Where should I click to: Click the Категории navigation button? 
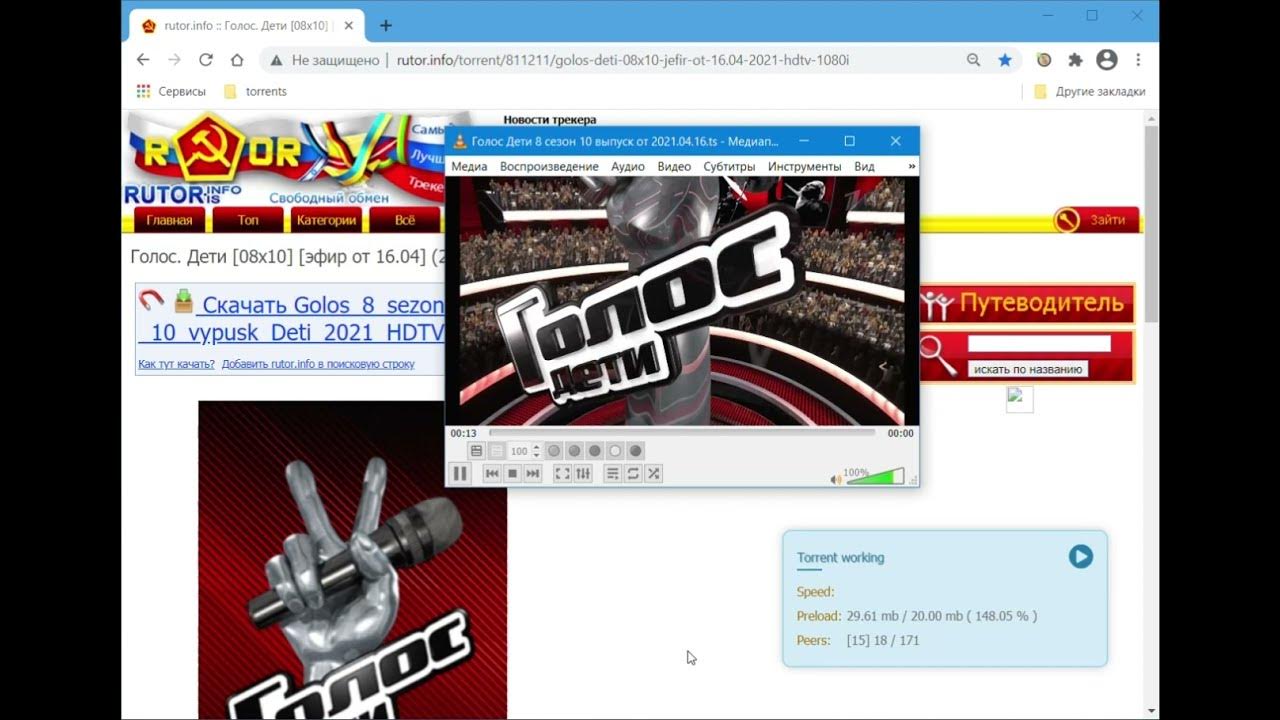click(327, 220)
